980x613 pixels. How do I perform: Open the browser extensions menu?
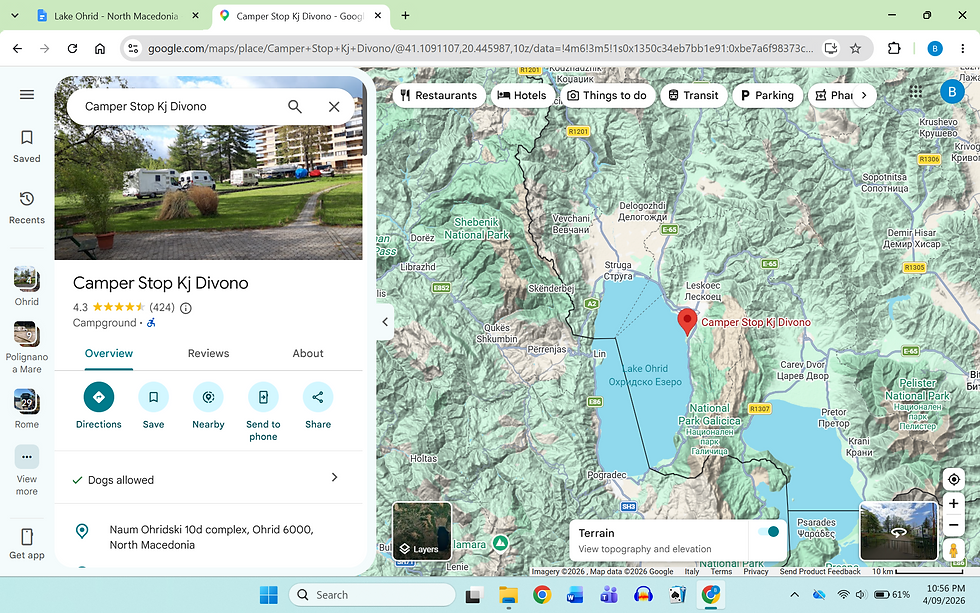[x=894, y=48]
